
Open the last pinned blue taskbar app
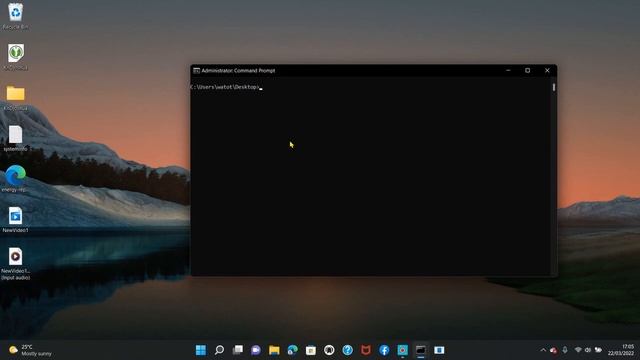point(439,350)
